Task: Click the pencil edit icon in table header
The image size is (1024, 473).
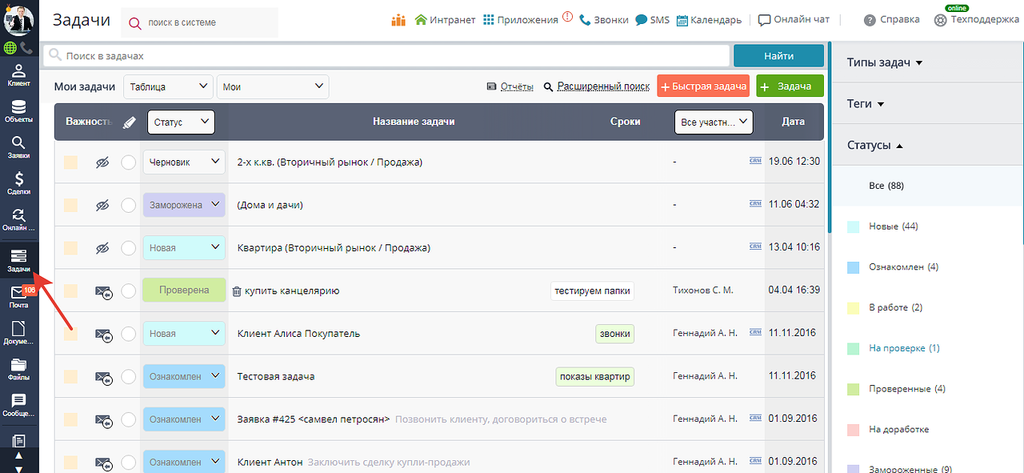Action: (129, 122)
